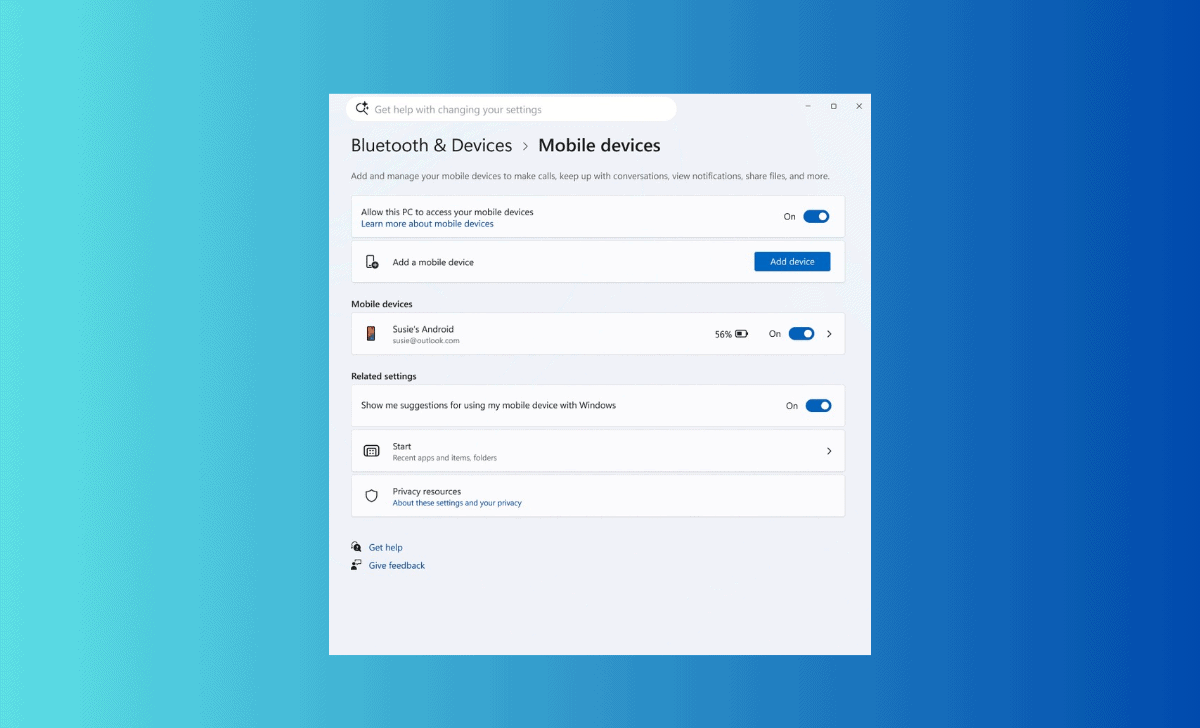
Task: Turn off mobile device suggestions toggle
Action: click(818, 406)
